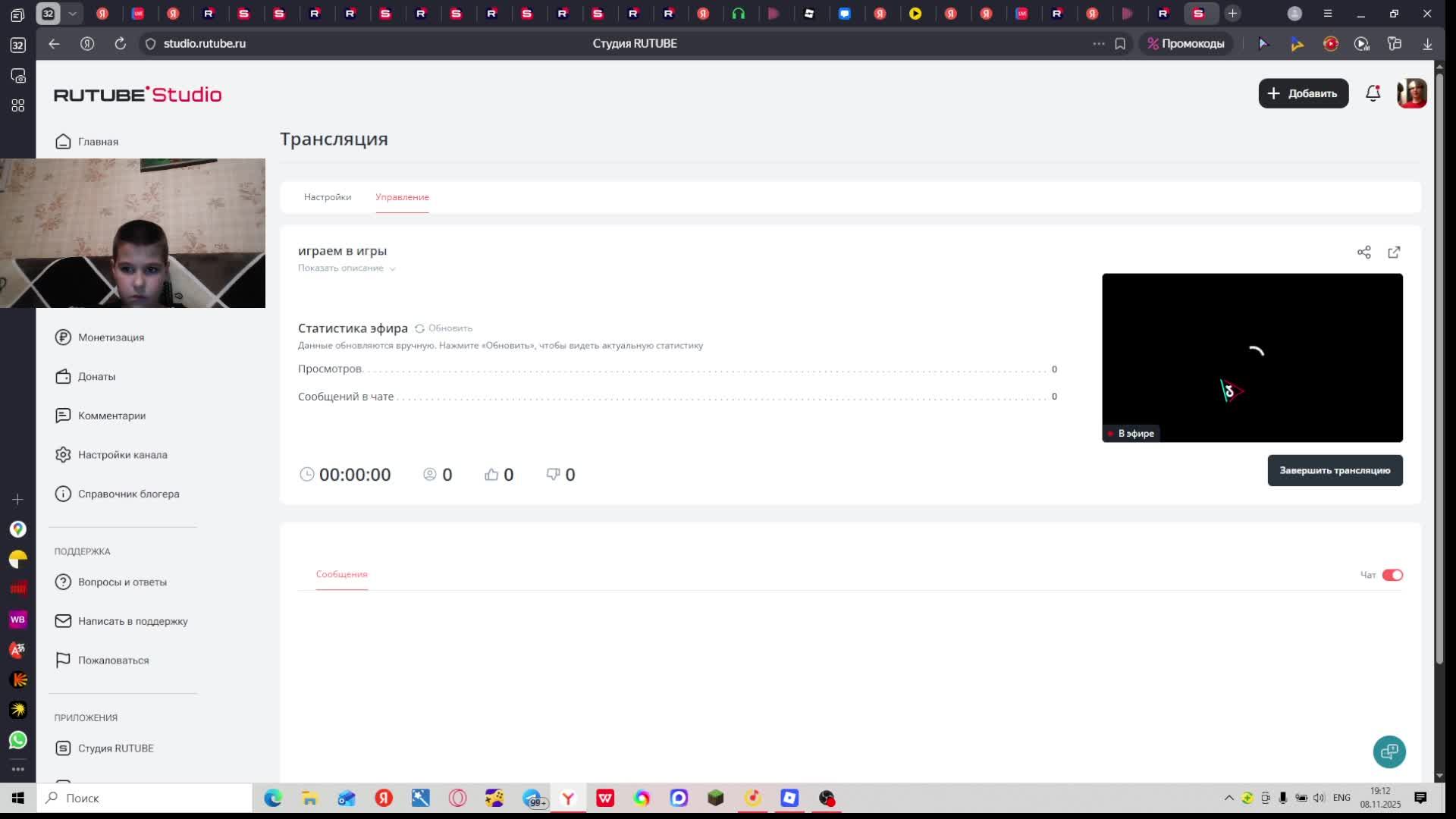Open Donations in the sidebar
This screenshot has height=819, width=1456.
coord(96,376)
